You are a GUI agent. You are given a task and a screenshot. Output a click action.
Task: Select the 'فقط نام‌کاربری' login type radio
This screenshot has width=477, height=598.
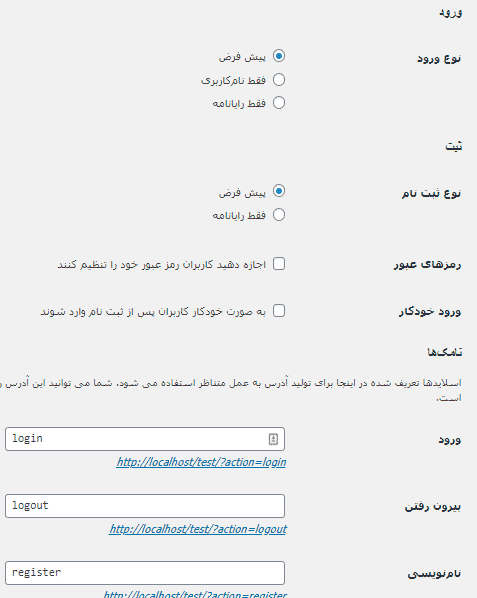279,80
